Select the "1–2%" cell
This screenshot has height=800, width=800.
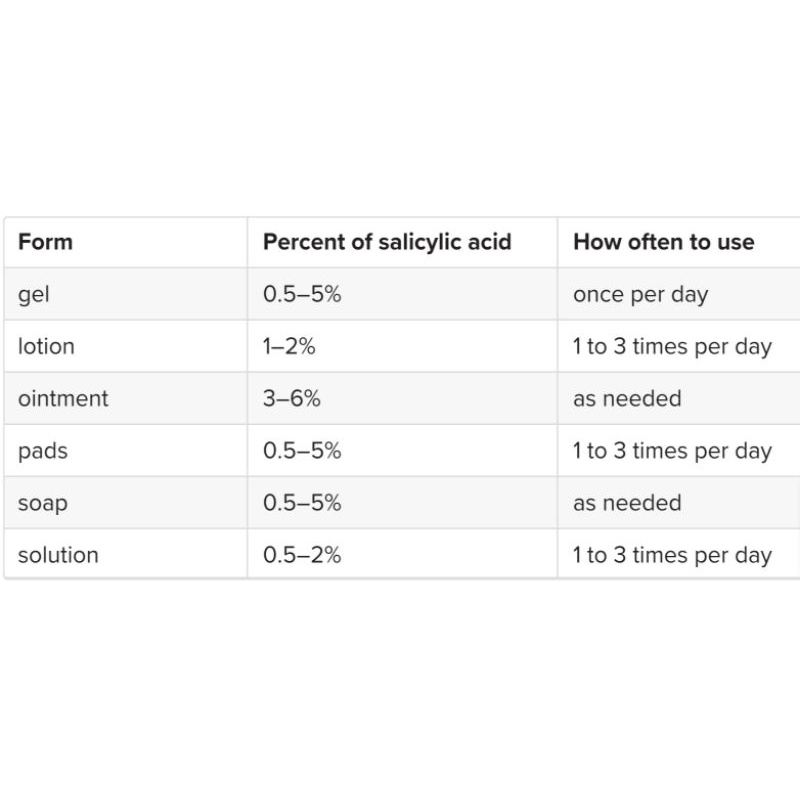pos(289,346)
